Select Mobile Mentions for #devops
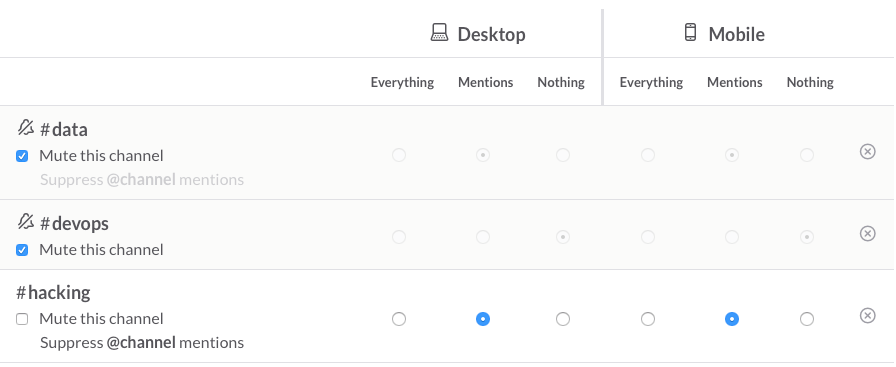The height and width of the screenshot is (367, 896). coord(731,237)
